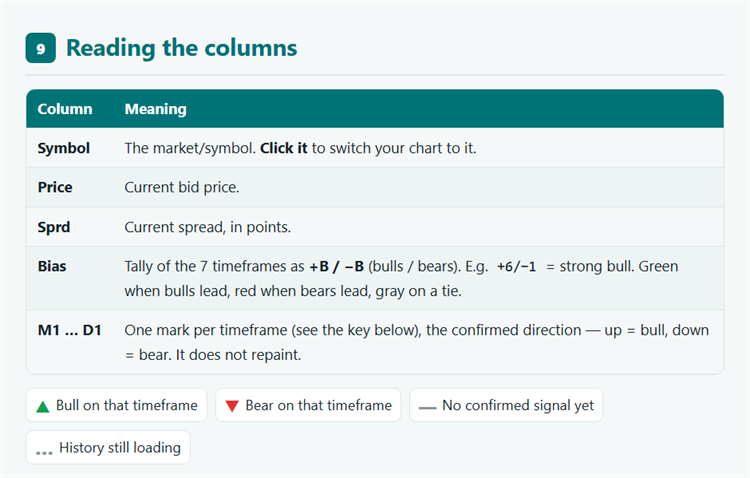This screenshot has width=750, height=478.
Task: Click the +6/−1 code example
Action: click(x=517, y=267)
